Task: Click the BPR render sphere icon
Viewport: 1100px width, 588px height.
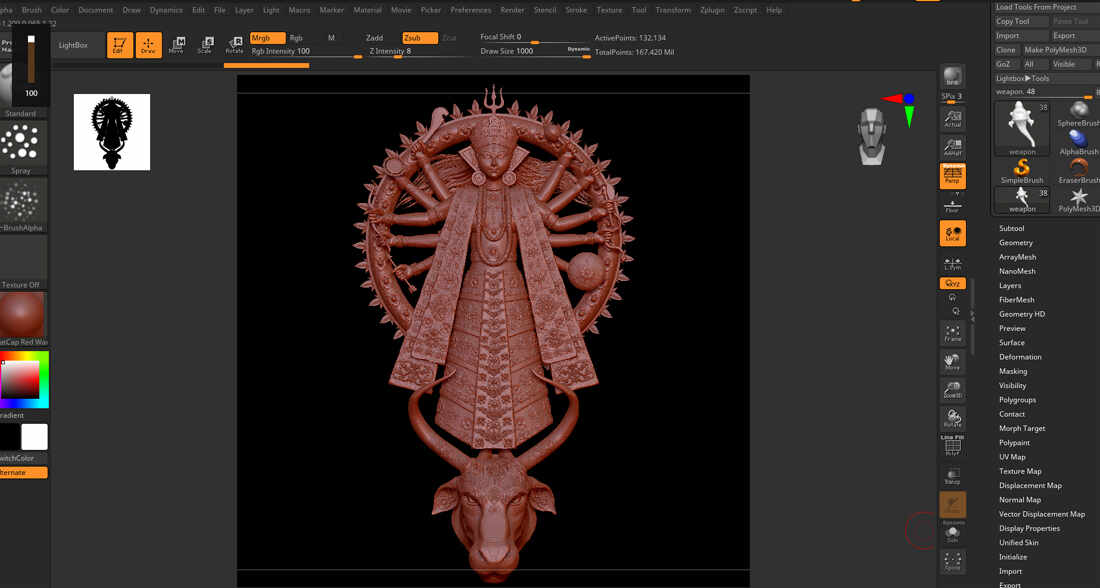Action: click(952, 75)
